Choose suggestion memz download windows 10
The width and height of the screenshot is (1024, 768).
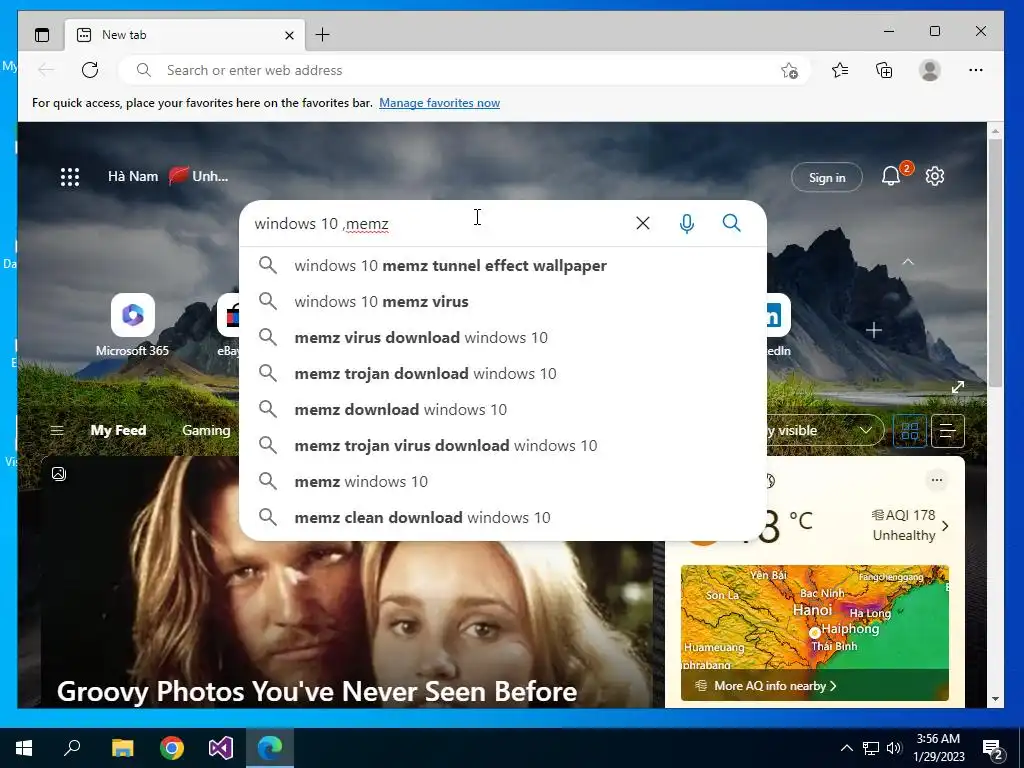click(503, 409)
